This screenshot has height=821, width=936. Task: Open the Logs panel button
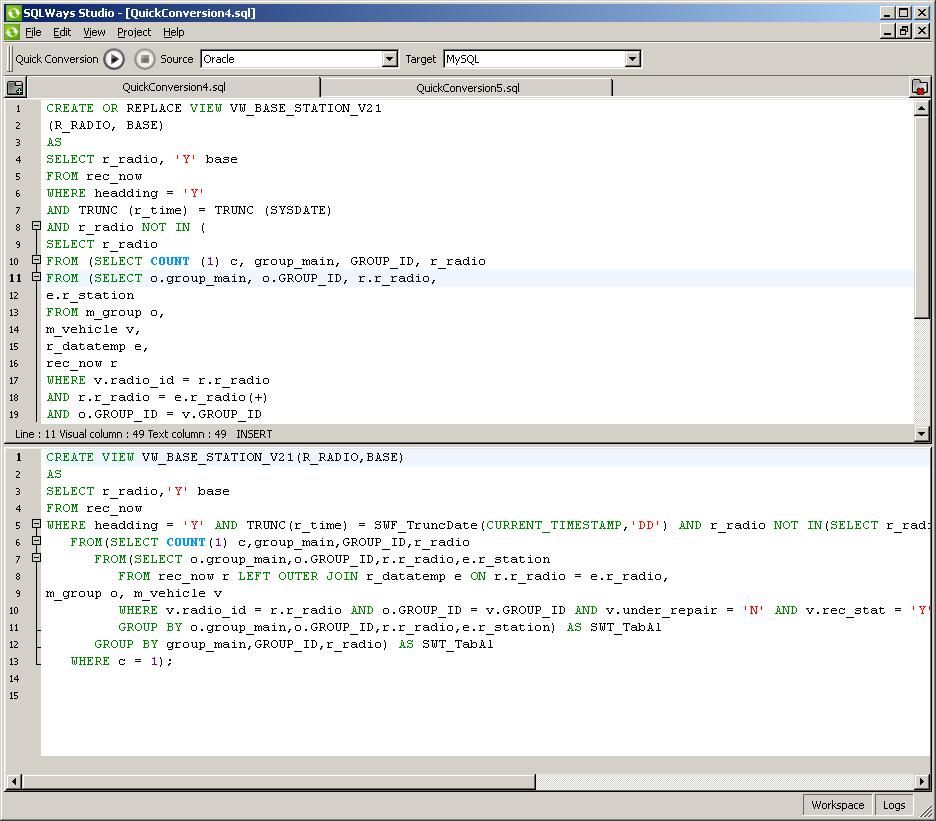(x=894, y=805)
